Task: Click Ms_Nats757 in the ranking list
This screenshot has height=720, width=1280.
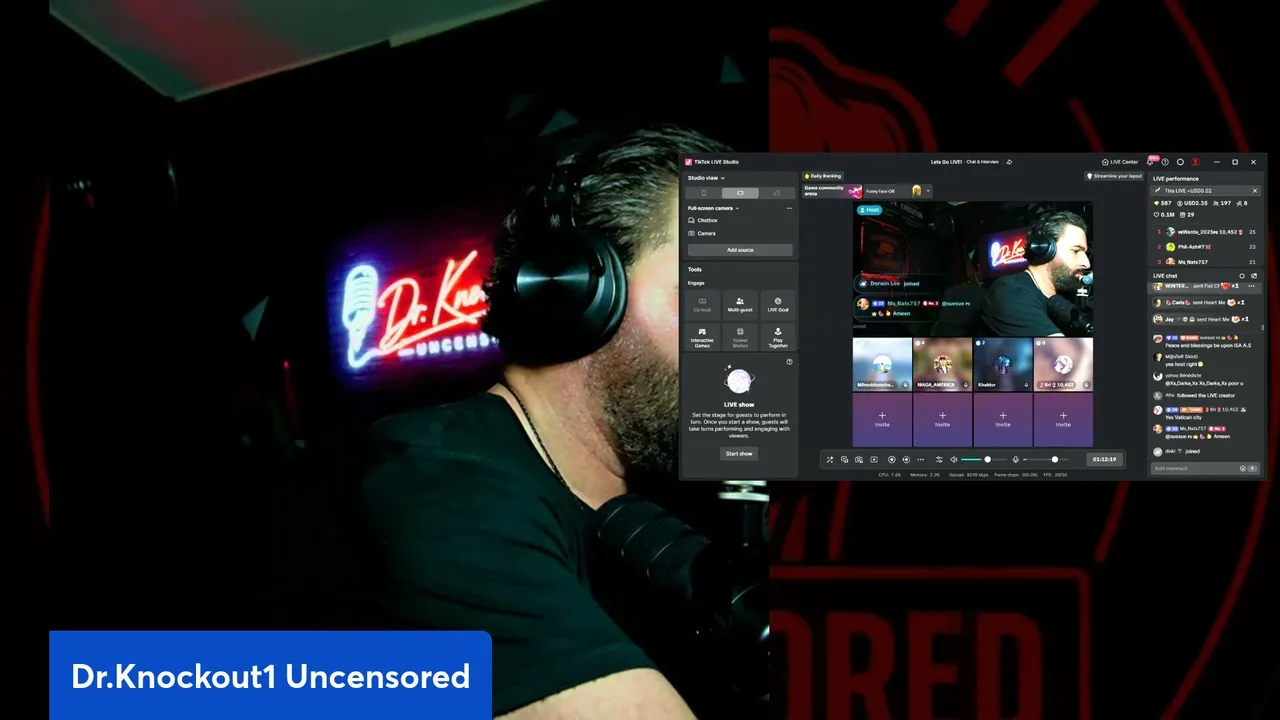Action: [x=1193, y=262]
